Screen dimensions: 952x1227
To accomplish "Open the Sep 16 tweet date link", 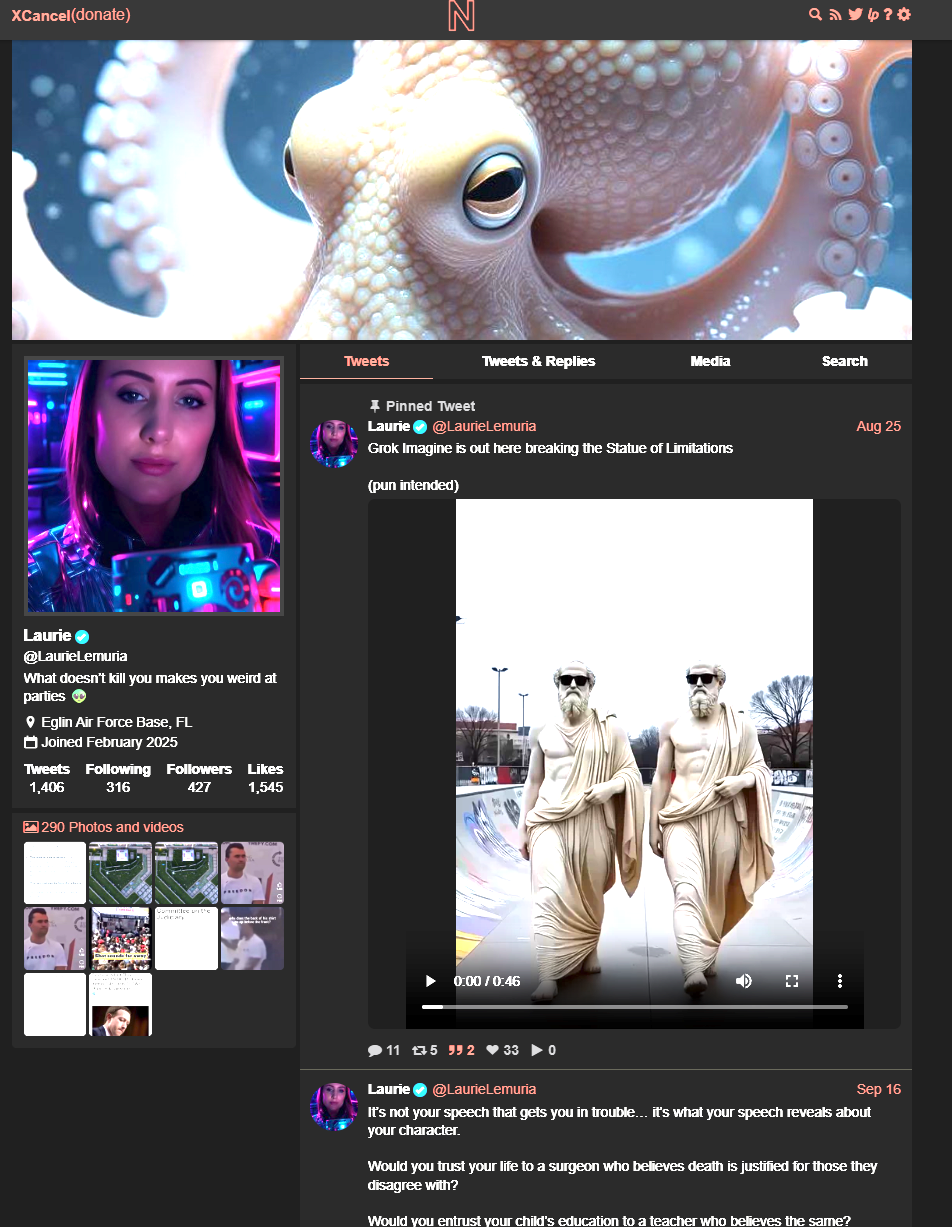I will pos(878,1089).
